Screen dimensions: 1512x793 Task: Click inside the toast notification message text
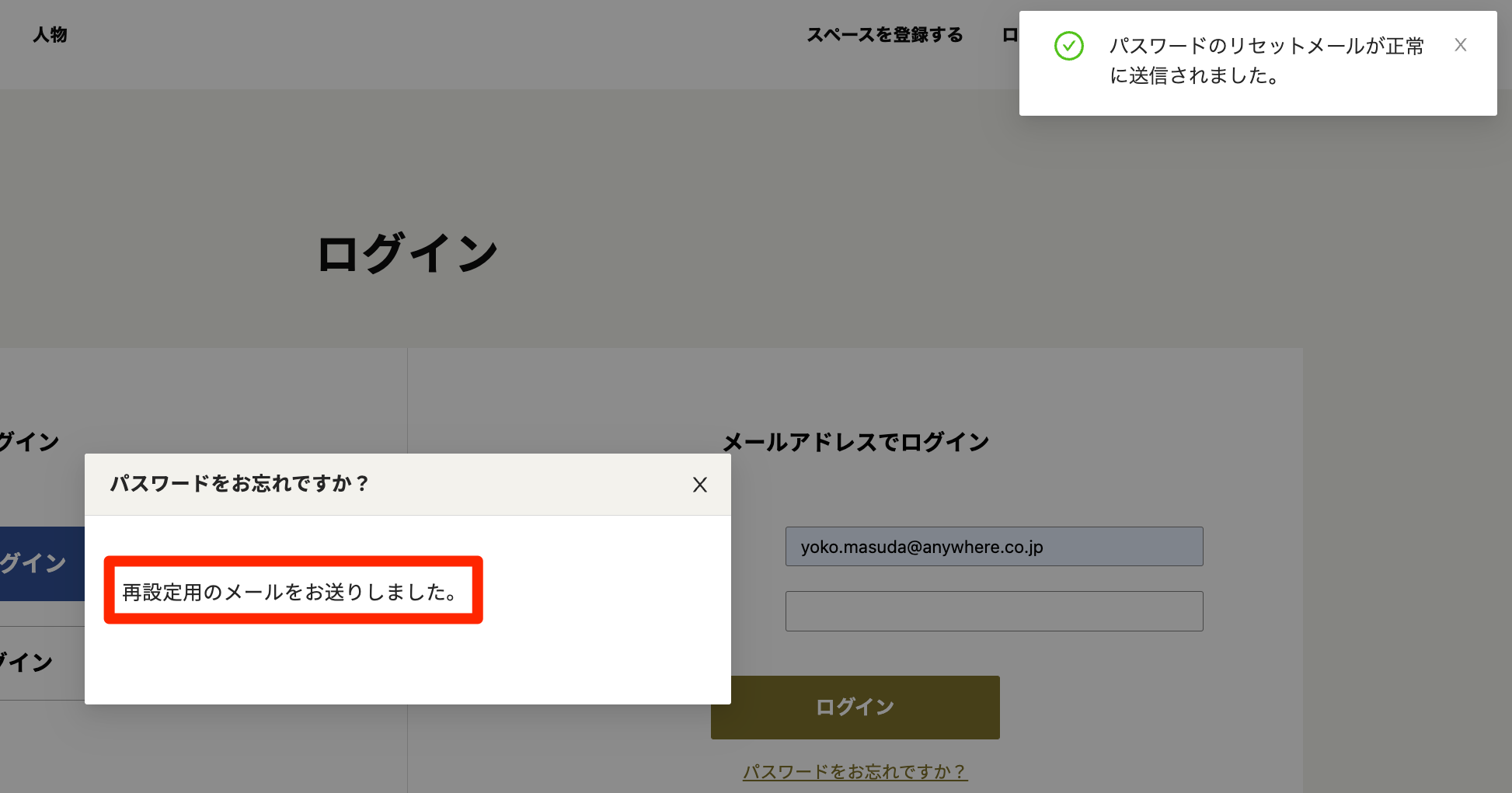click(x=1266, y=62)
